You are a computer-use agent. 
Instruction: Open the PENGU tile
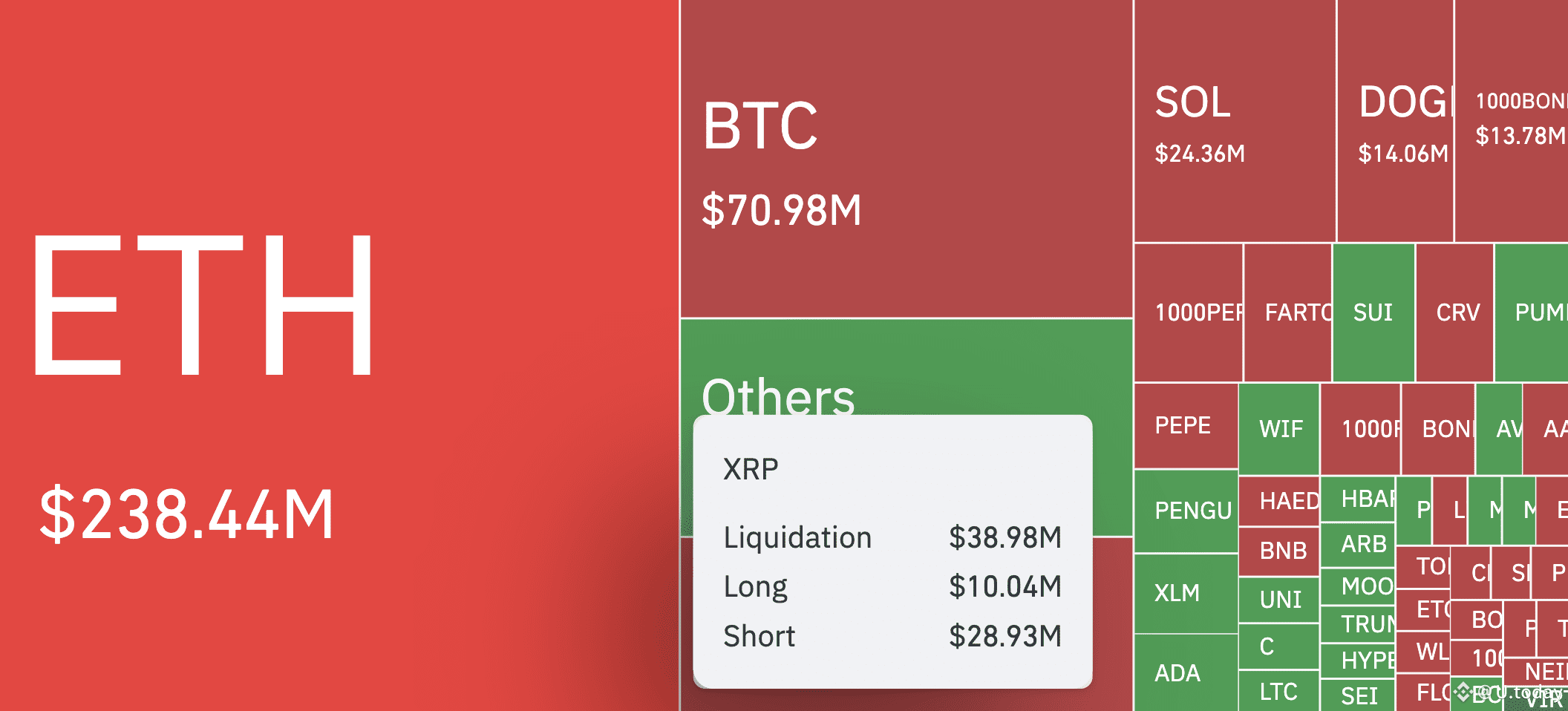pos(1186,511)
